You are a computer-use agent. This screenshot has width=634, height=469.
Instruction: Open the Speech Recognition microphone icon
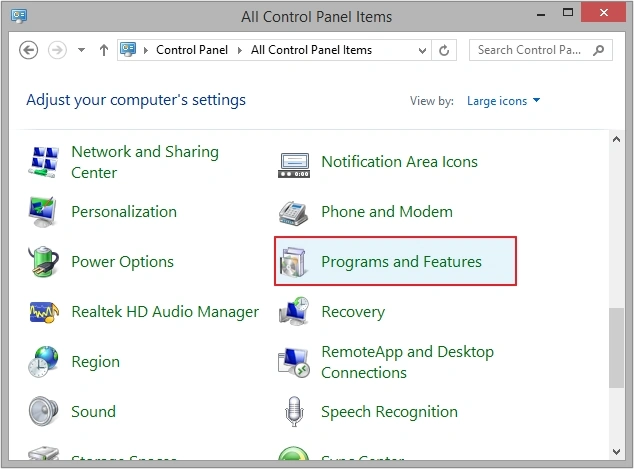tap(294, 412)
